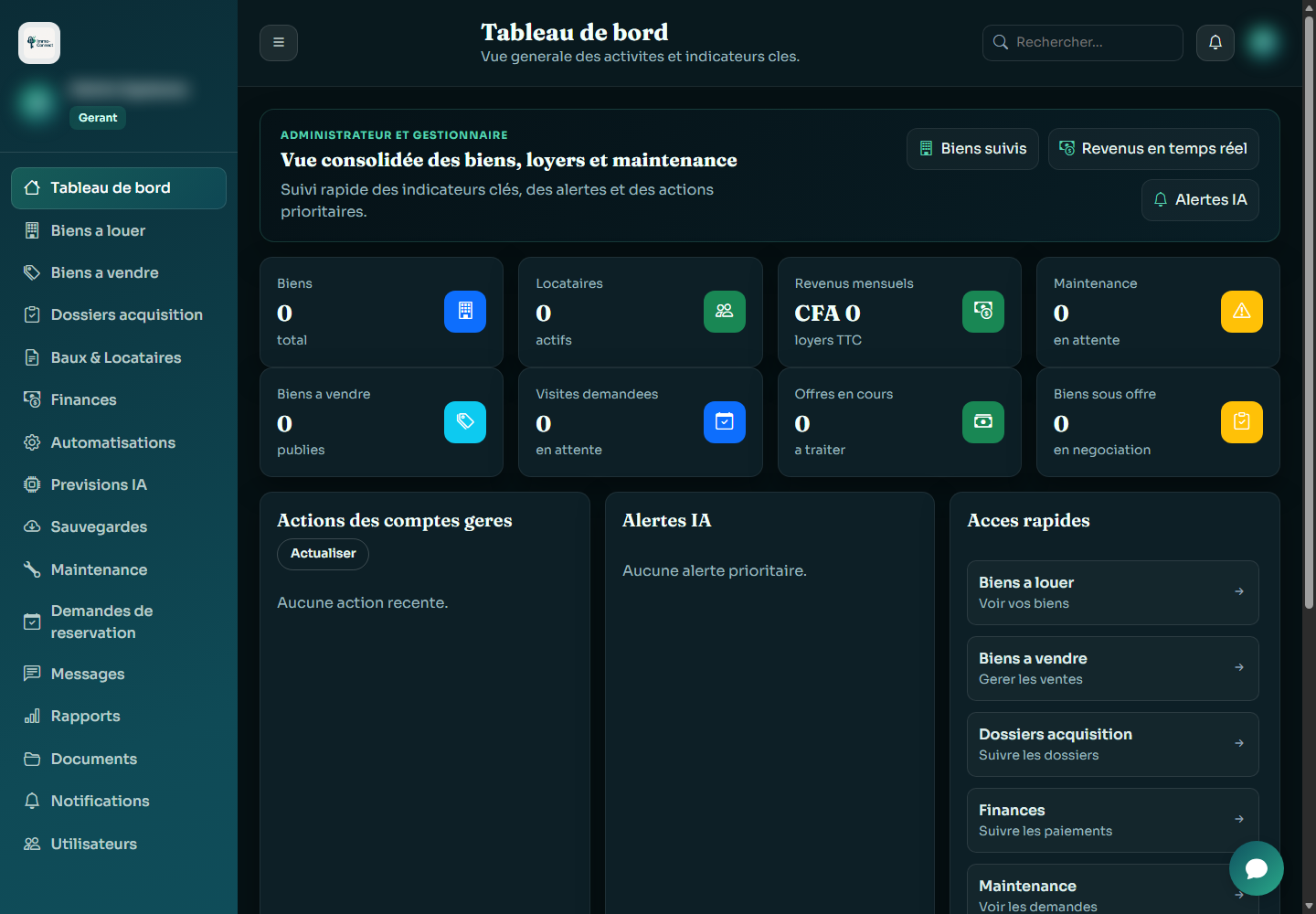1316x914 pixels.
Task: Click the green cash icon in Offres en cours card
Action: (983, 422)
